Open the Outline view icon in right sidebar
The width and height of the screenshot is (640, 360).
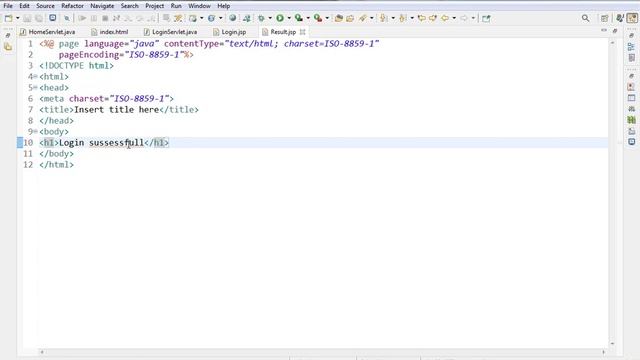tap(631, 47)
